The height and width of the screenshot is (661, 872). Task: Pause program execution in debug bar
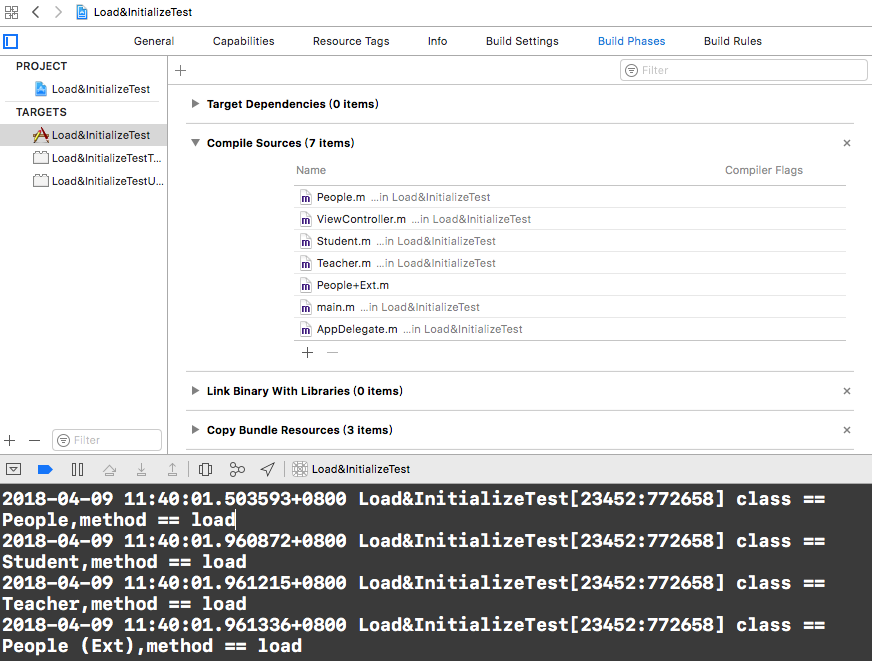77,469
